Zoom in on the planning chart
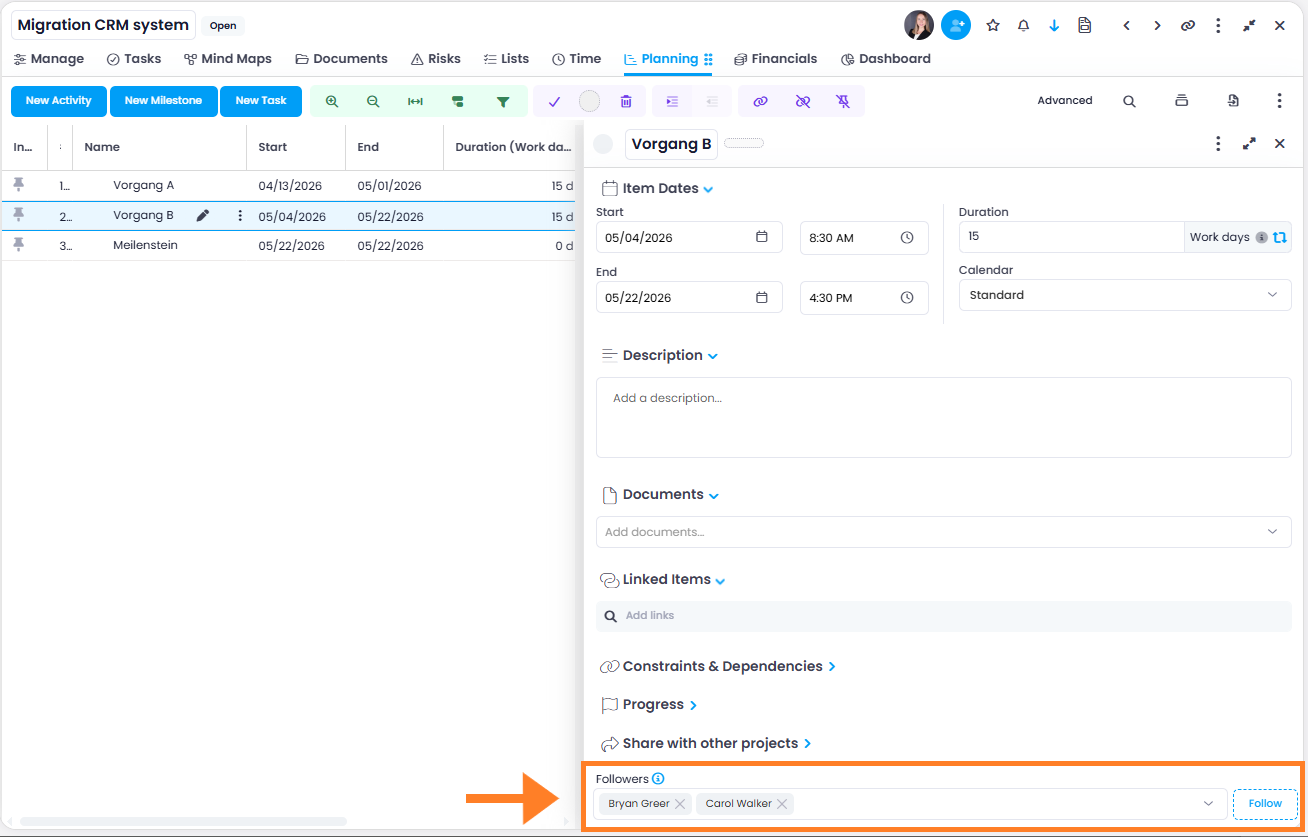This screenshot has width=1308, height=837. [332, 101]
